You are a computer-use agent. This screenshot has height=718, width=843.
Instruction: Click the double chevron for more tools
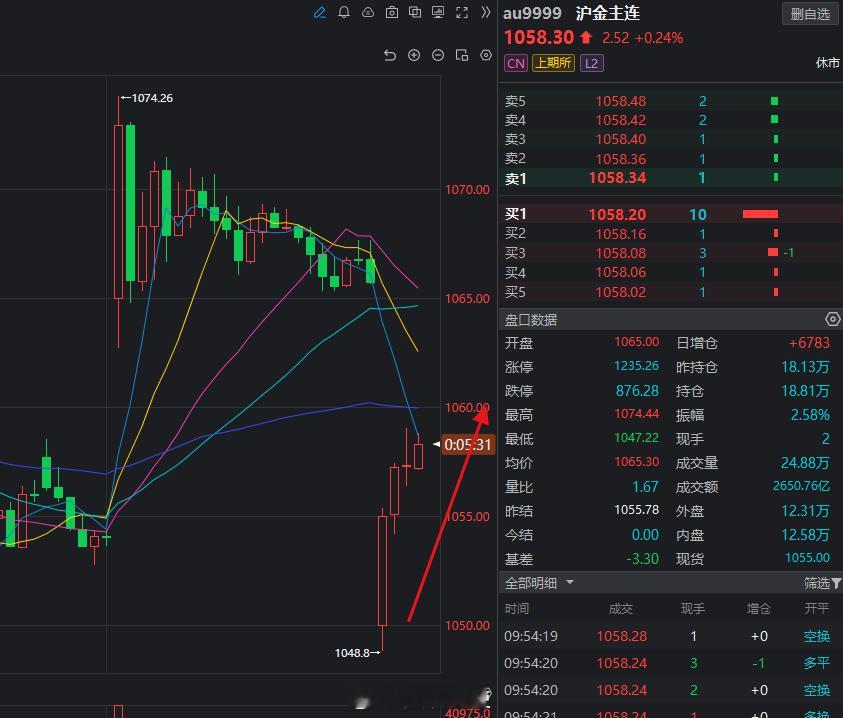coord(485,13)
